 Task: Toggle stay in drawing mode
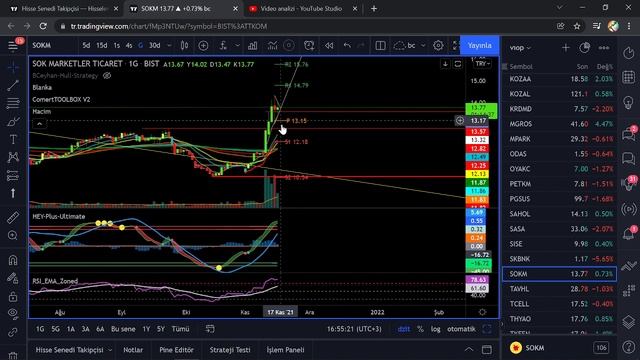13,278
